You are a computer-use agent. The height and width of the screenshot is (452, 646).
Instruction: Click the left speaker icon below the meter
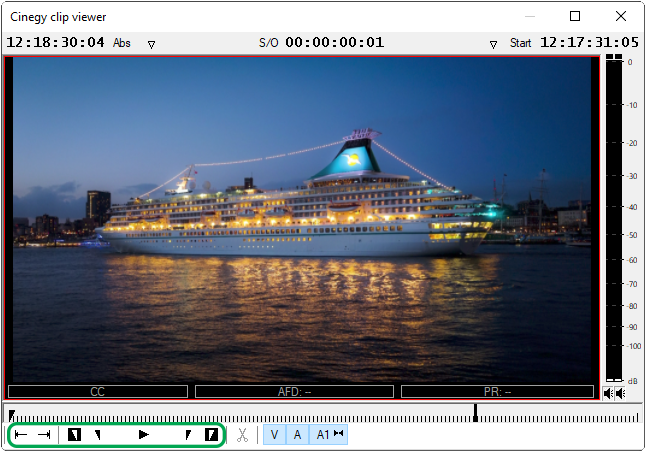pyautogui.click(x=609, y=393)
